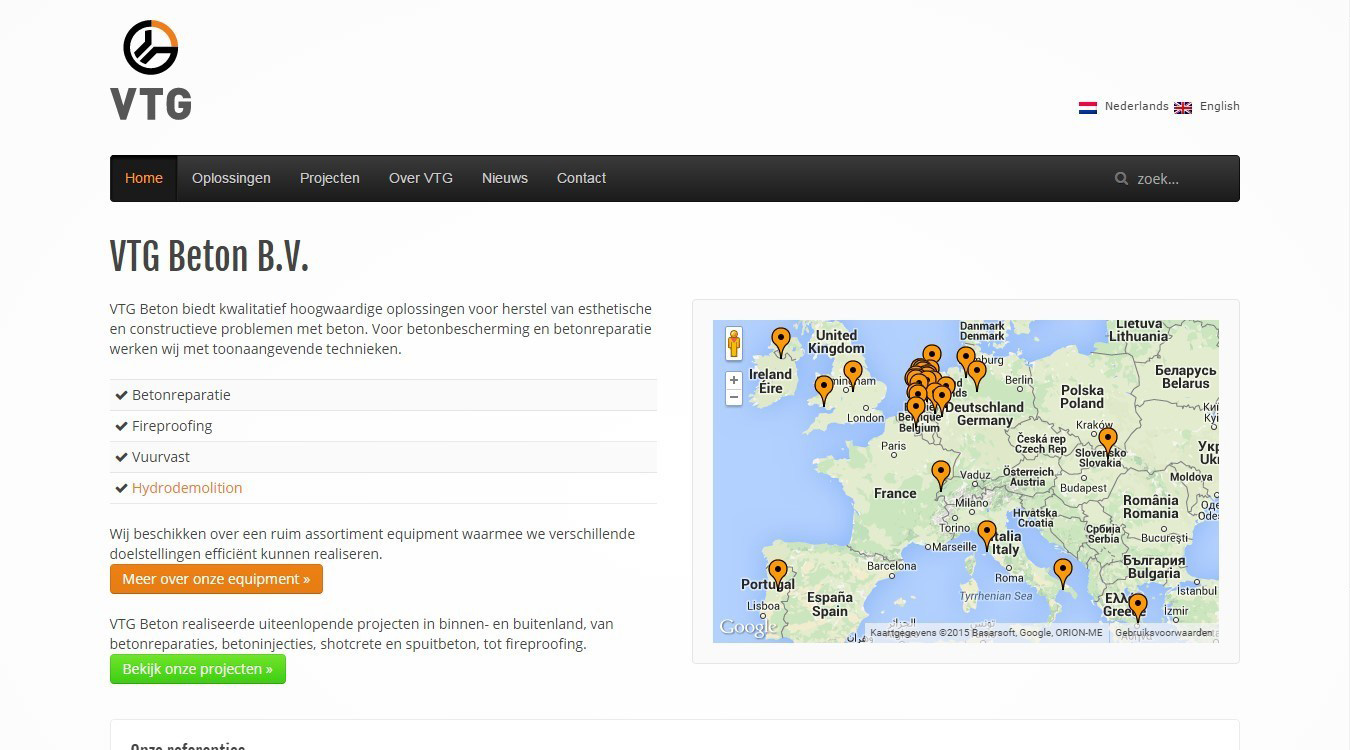Click the map marker east of France

(x=940, y=476)
